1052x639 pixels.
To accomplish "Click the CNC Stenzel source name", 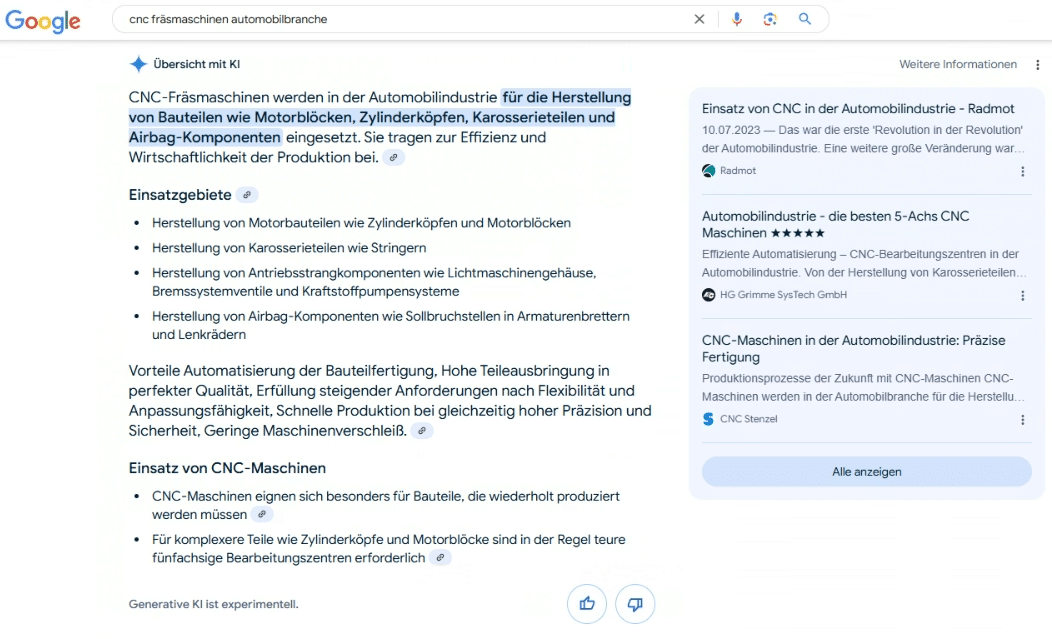I will pyautogui.click(x=749, y=420).
